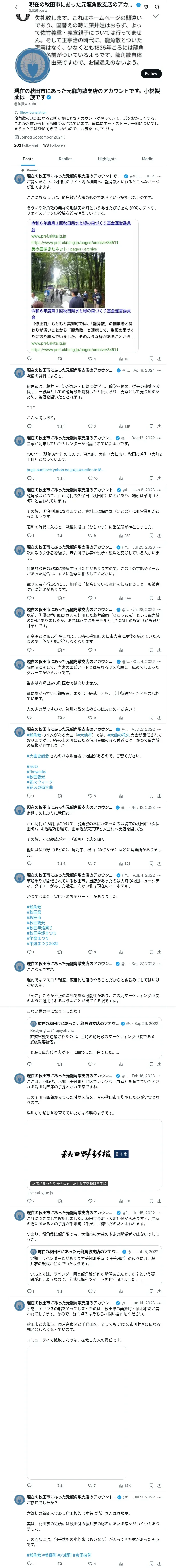Switch to the Replies tab
The image size is (176, 1568).
tap(65, 159)
